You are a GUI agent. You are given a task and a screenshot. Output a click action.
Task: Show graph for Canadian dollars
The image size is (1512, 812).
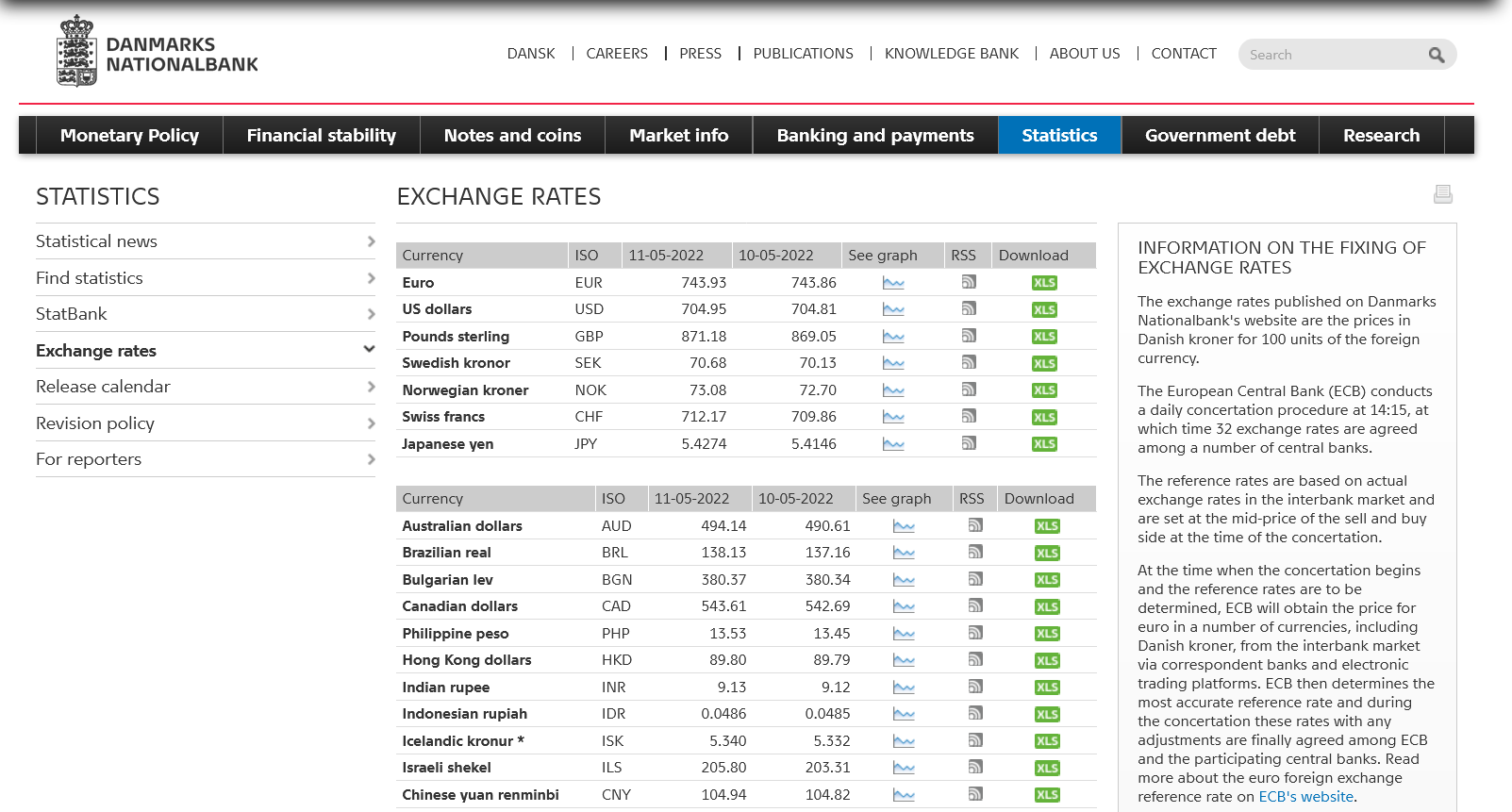coord(904,606)
